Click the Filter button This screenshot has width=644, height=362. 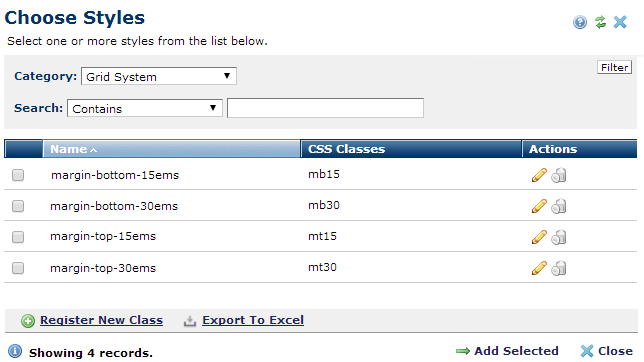click(614, 67)
